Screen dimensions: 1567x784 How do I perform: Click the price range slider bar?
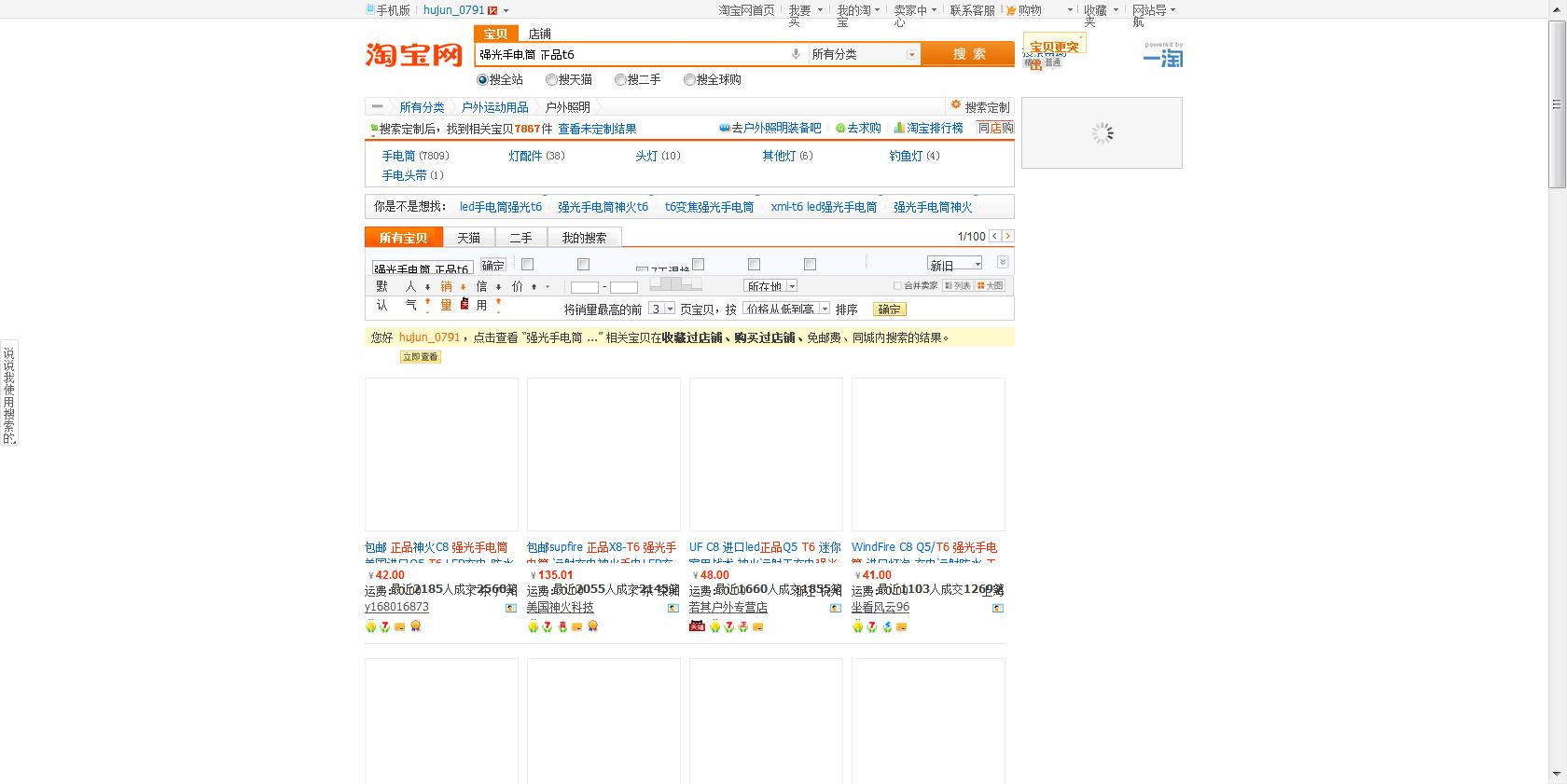pyautogui.click(x=676, y=284)
